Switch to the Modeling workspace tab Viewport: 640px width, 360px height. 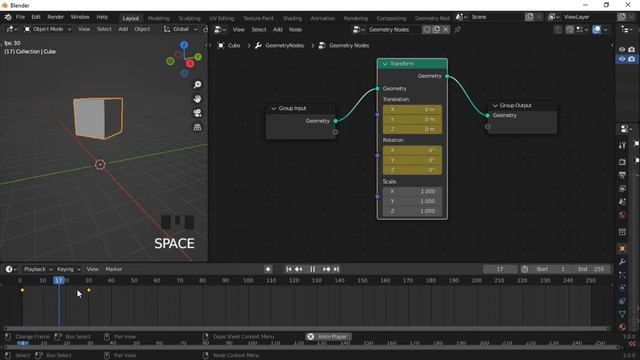(x=159, y=18)
